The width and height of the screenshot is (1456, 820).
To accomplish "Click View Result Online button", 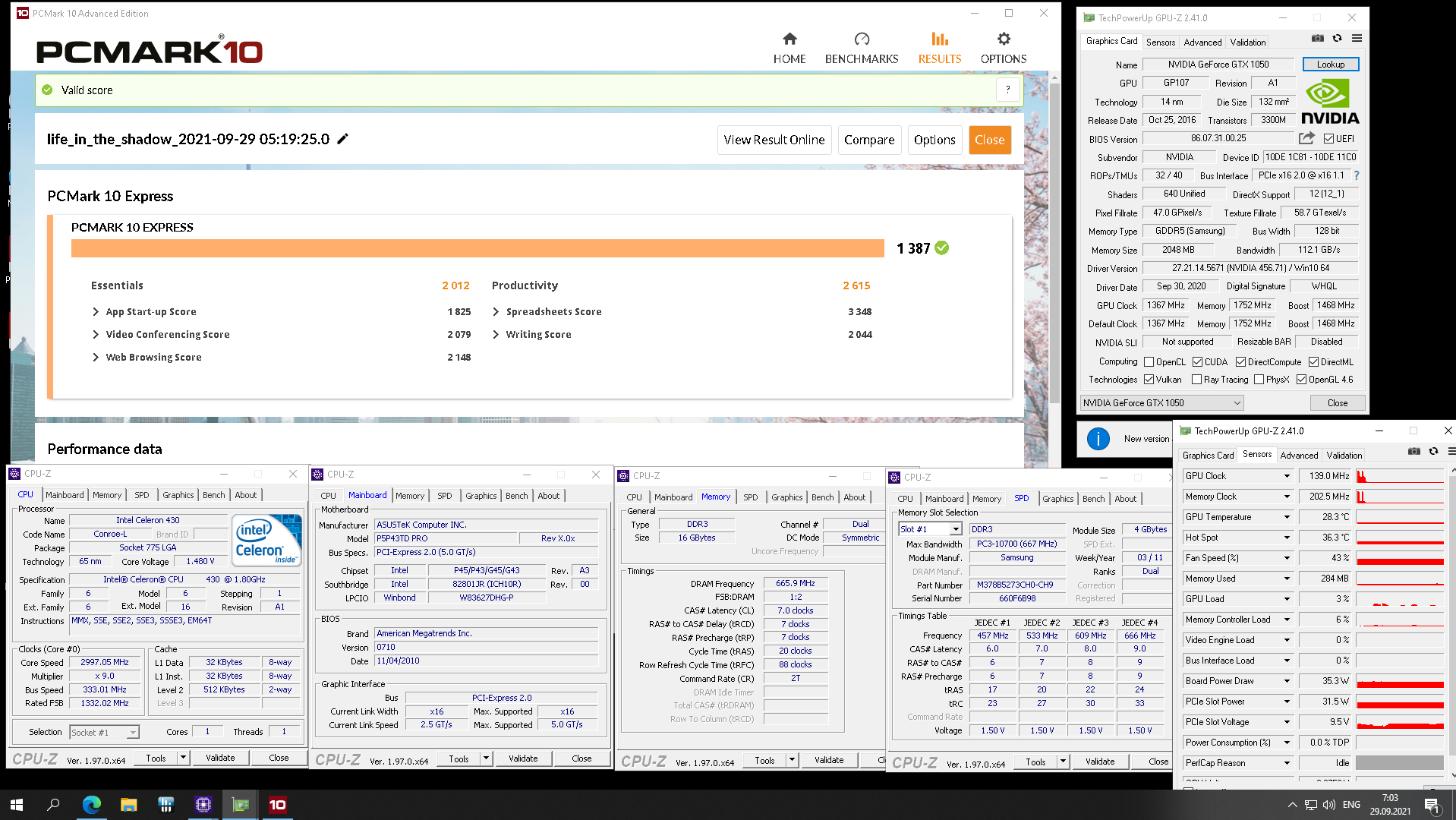I will point(774,140).
